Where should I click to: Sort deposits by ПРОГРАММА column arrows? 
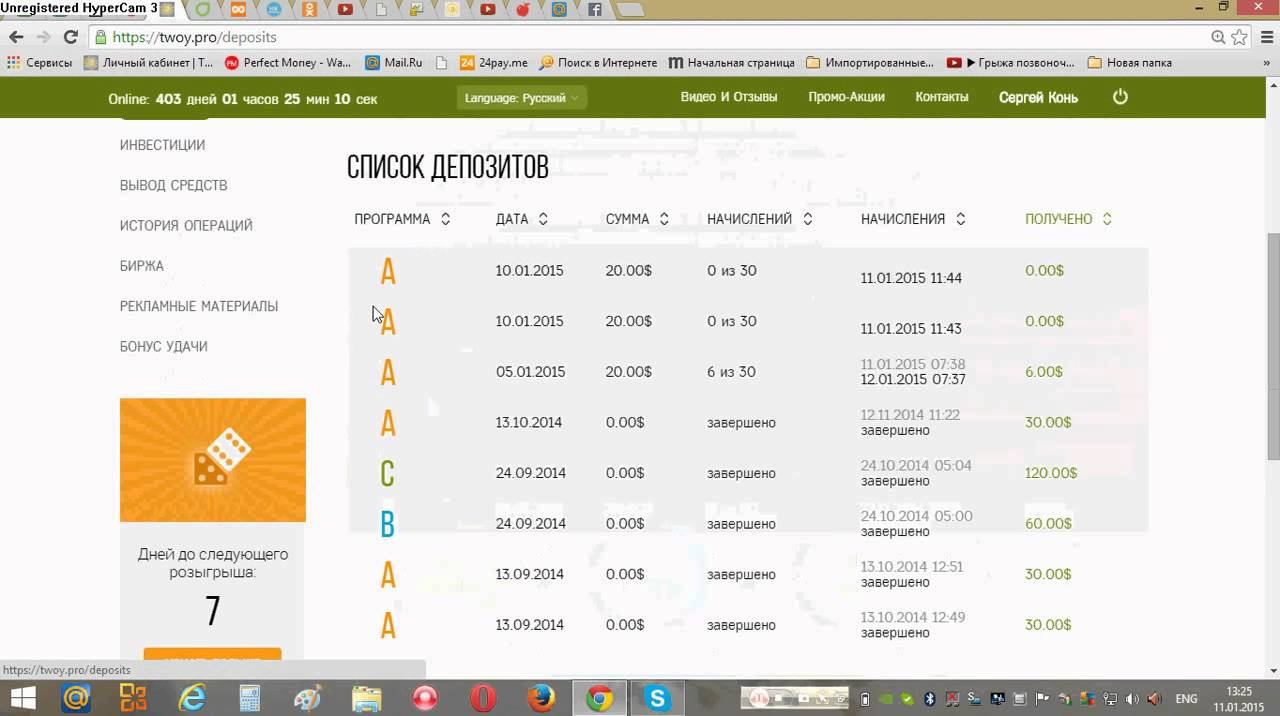[x=445, y=219]
